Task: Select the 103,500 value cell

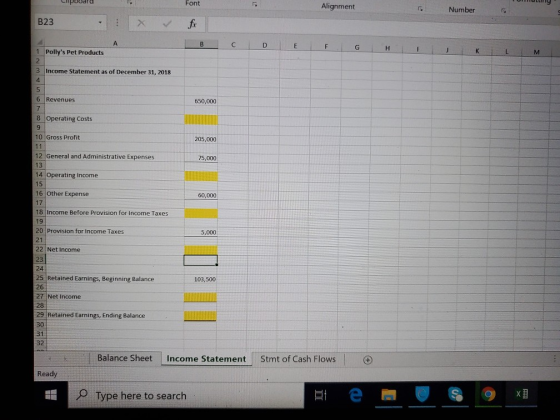Action: point(200,279)
